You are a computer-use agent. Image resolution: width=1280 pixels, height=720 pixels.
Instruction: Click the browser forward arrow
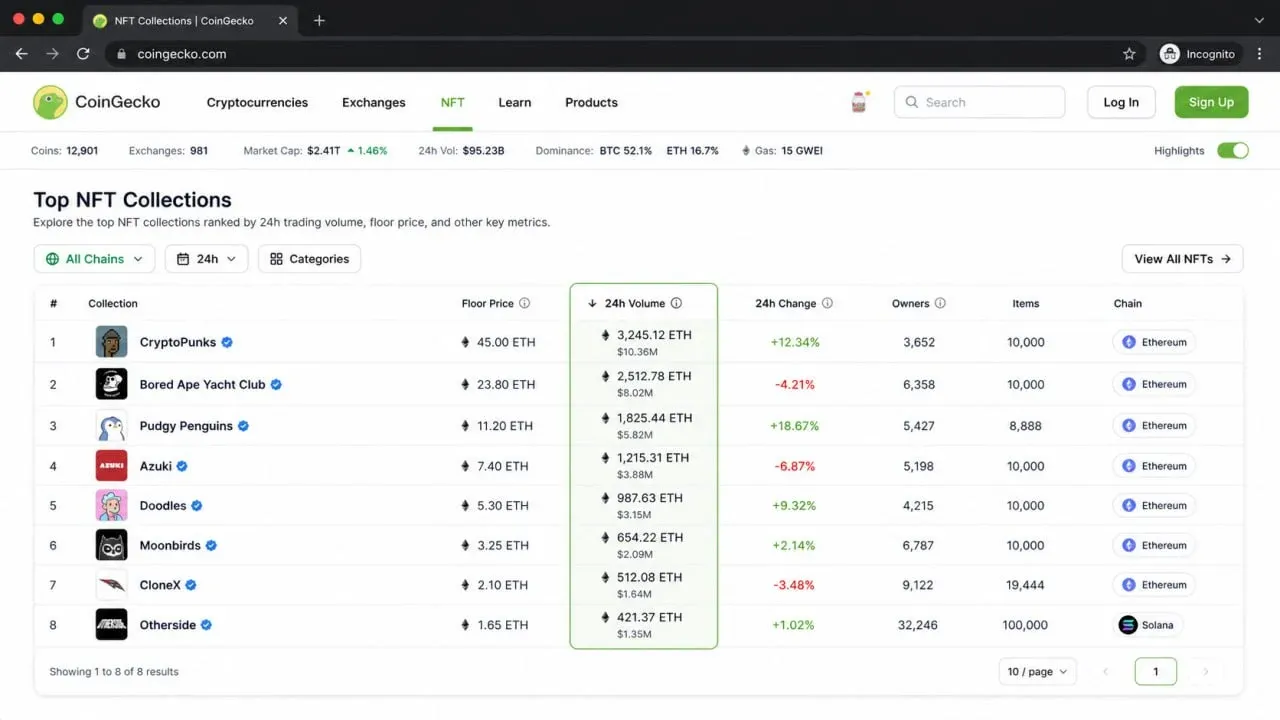point(52,54)
